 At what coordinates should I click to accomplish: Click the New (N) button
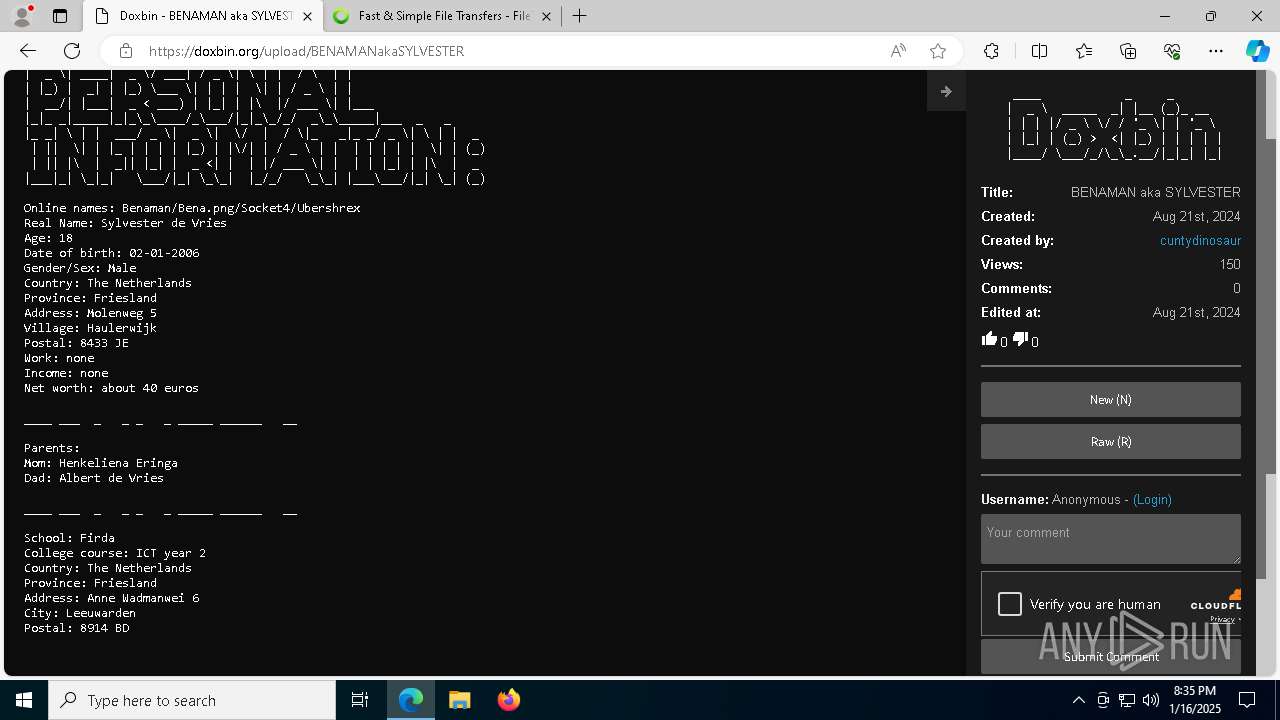click(x=1111, y=399)
